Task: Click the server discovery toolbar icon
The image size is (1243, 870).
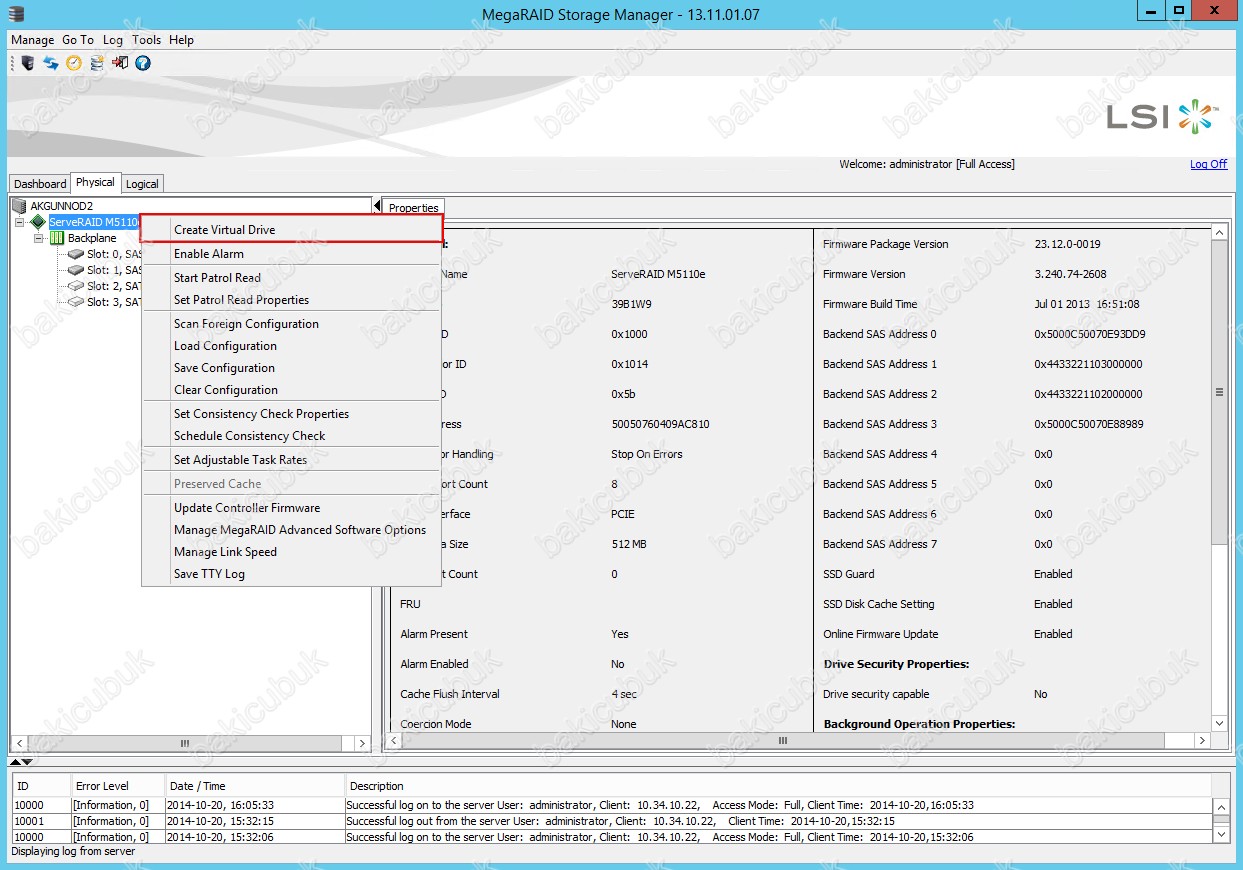Action: (x=28, y=63)
